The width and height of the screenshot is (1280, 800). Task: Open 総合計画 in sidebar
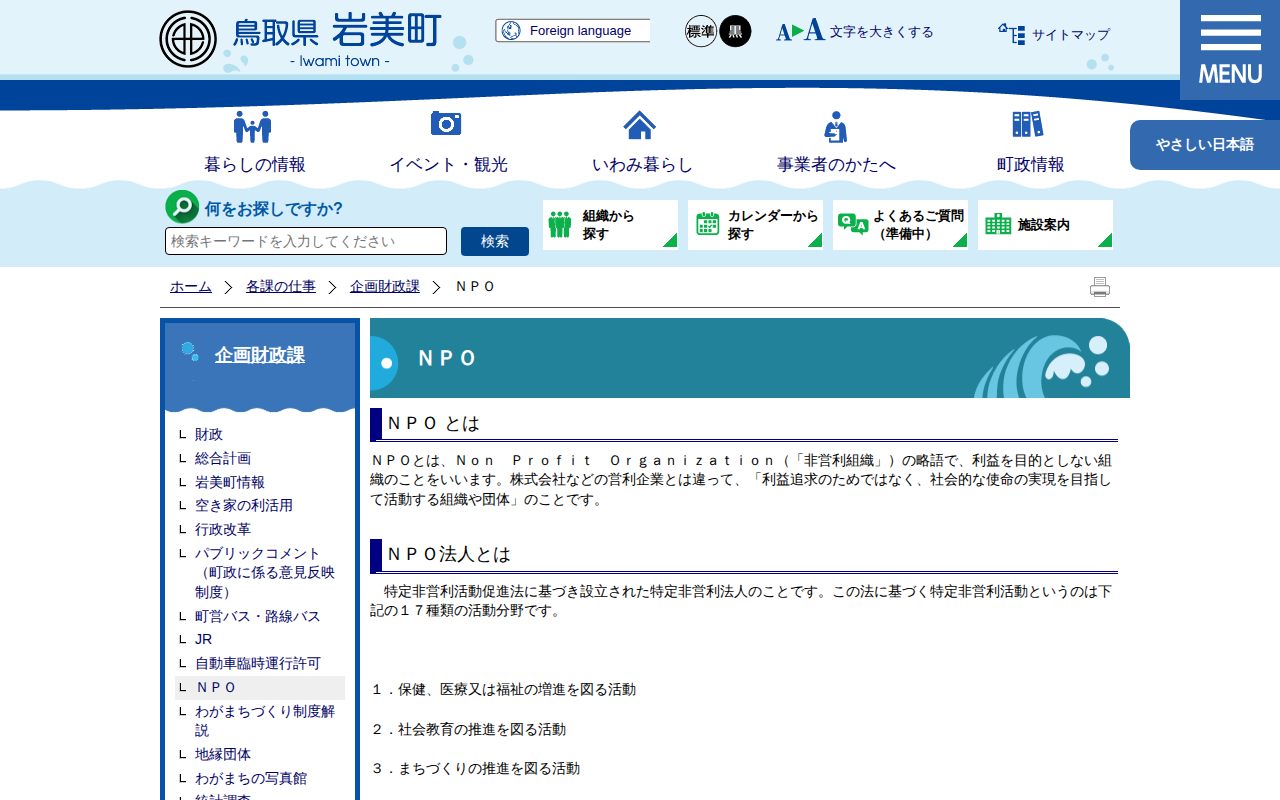(223, 458)
